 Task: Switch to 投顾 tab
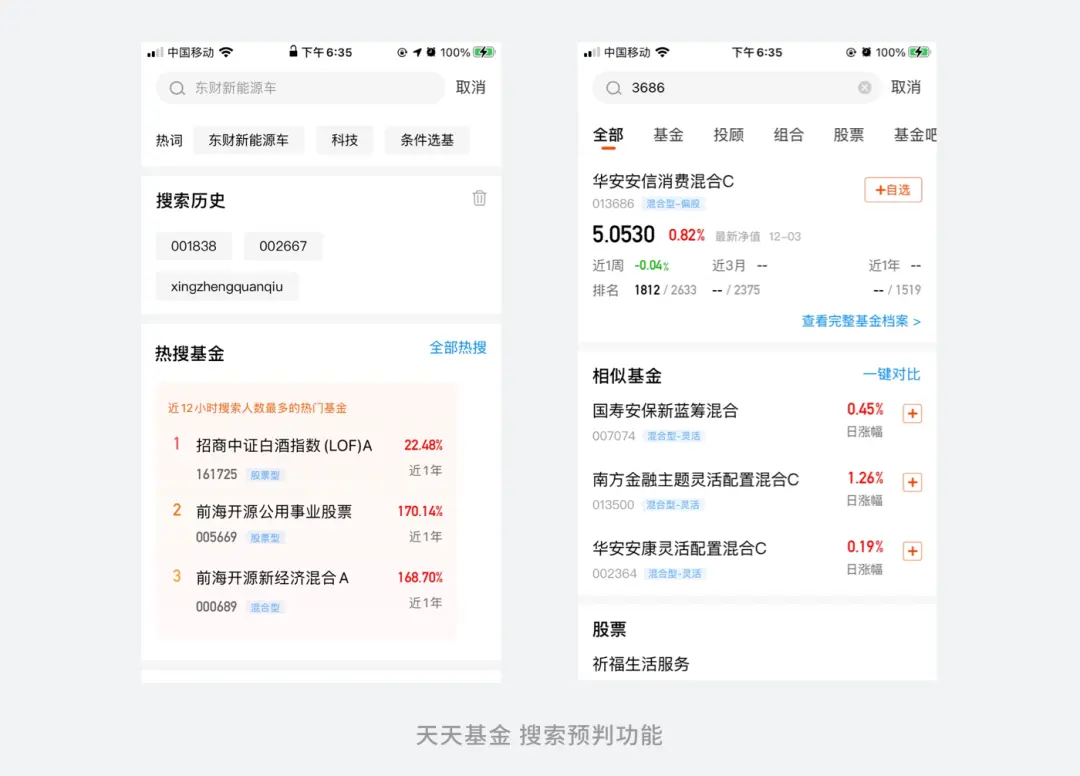click(x=729, y=135)
